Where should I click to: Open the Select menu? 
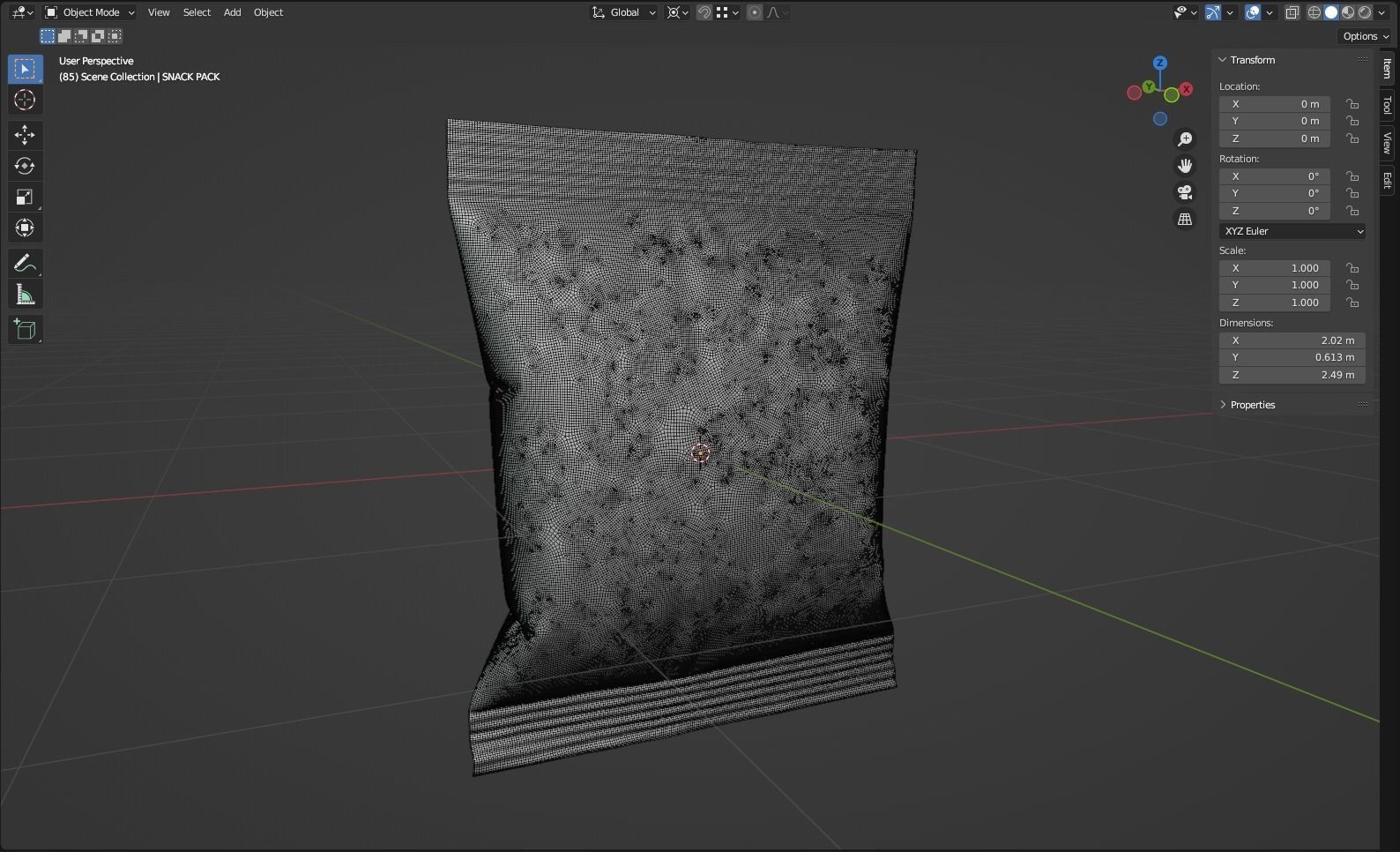(197, 12)
